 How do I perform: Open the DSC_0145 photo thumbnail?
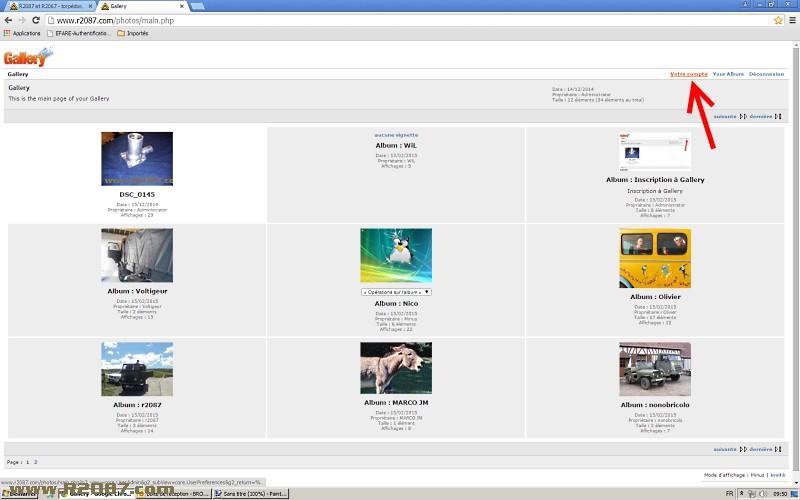(x=137, y=159)
